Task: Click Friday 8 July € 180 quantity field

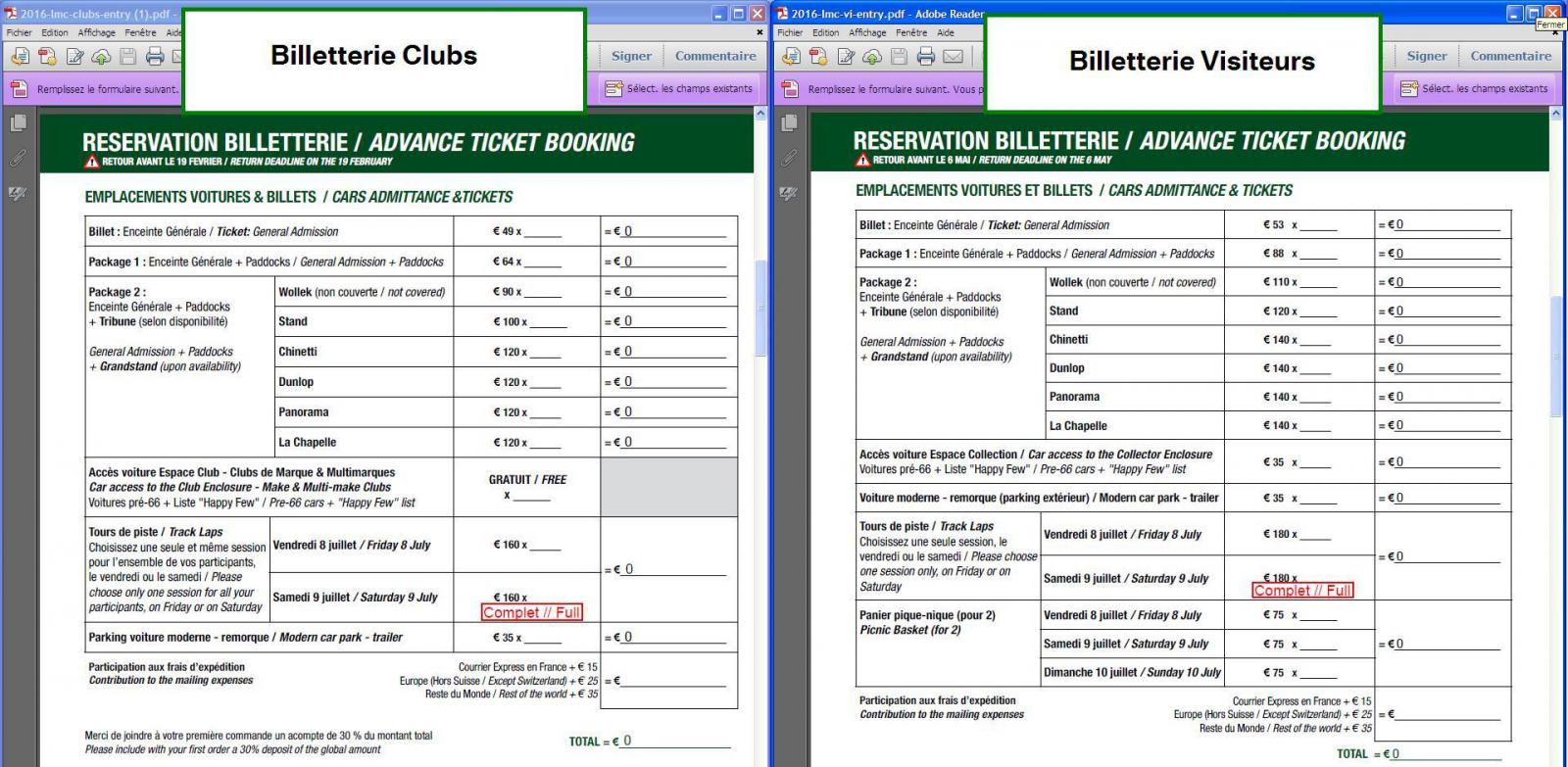Action: 1315,534
